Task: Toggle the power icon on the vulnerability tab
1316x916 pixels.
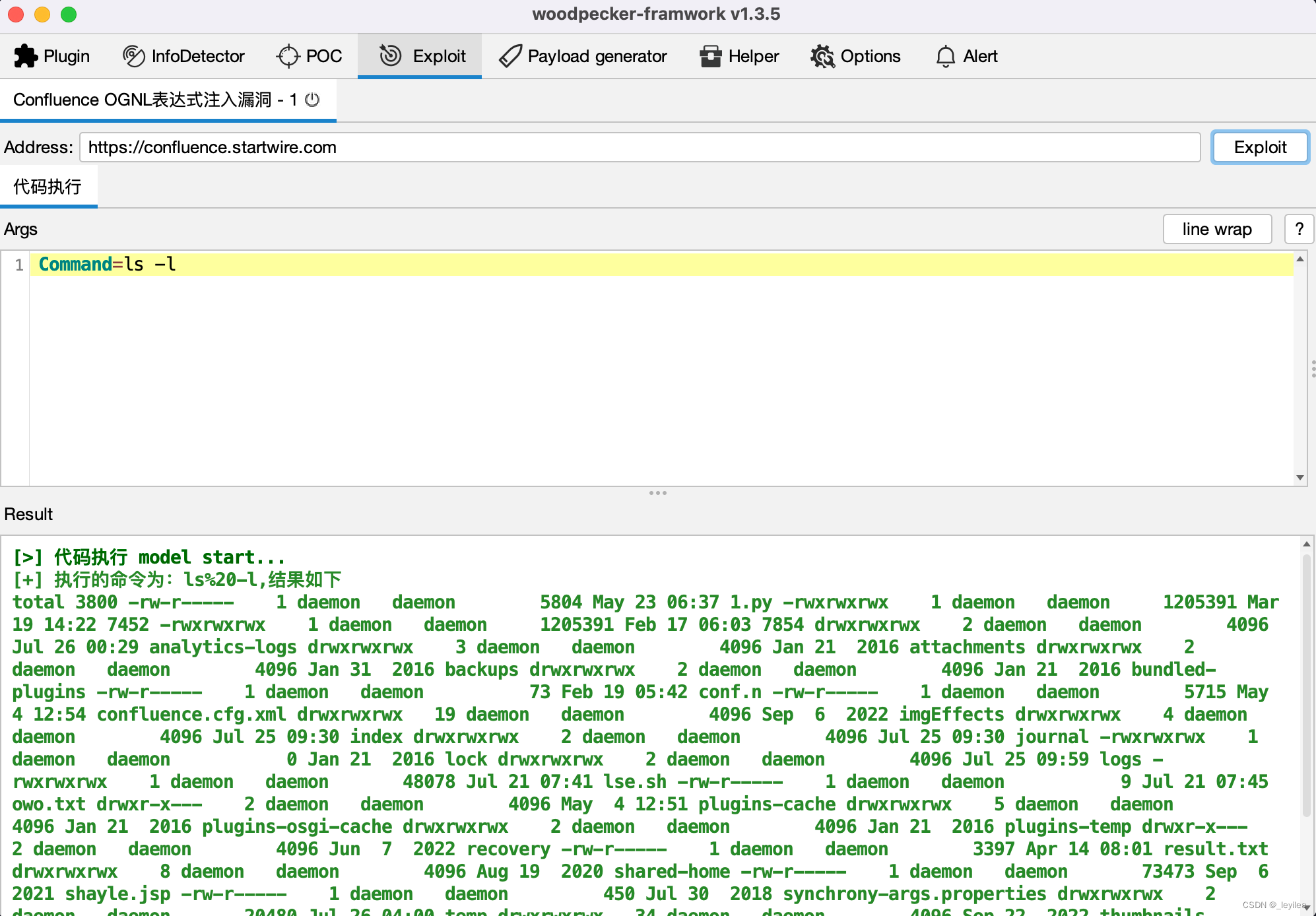Action: 312,100
